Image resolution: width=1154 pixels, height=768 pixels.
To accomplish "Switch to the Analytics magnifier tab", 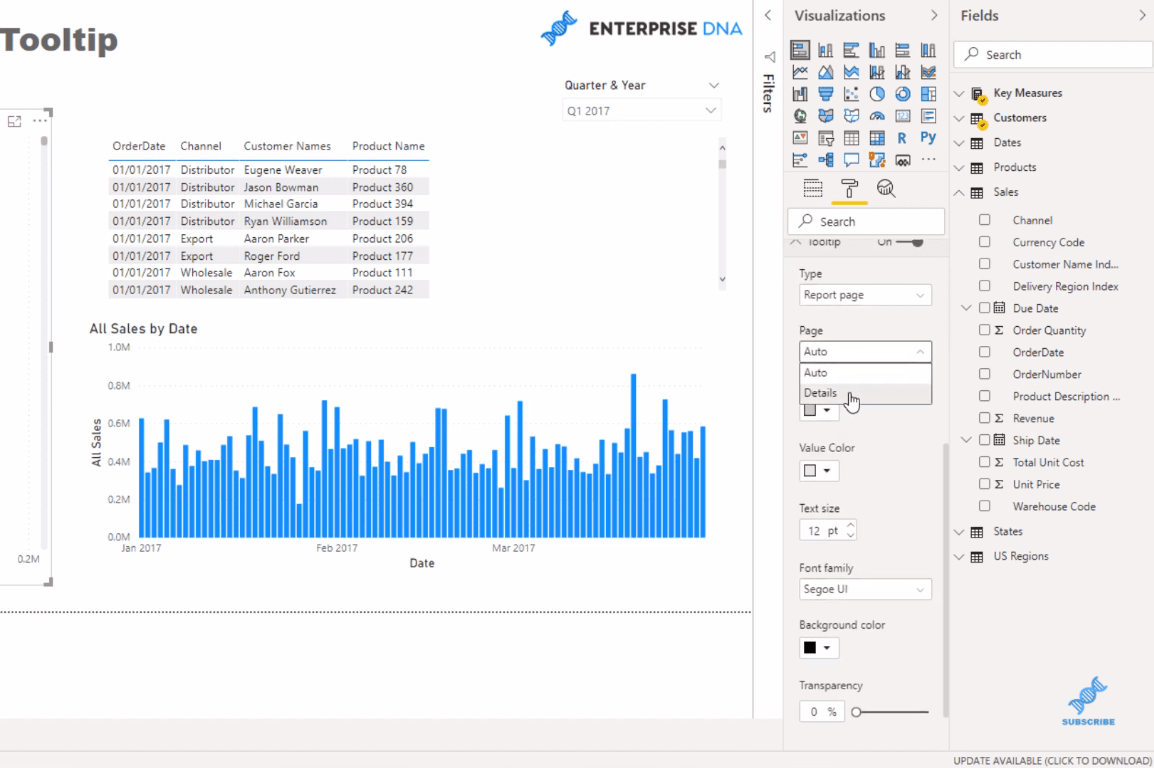I will [885, 189].
